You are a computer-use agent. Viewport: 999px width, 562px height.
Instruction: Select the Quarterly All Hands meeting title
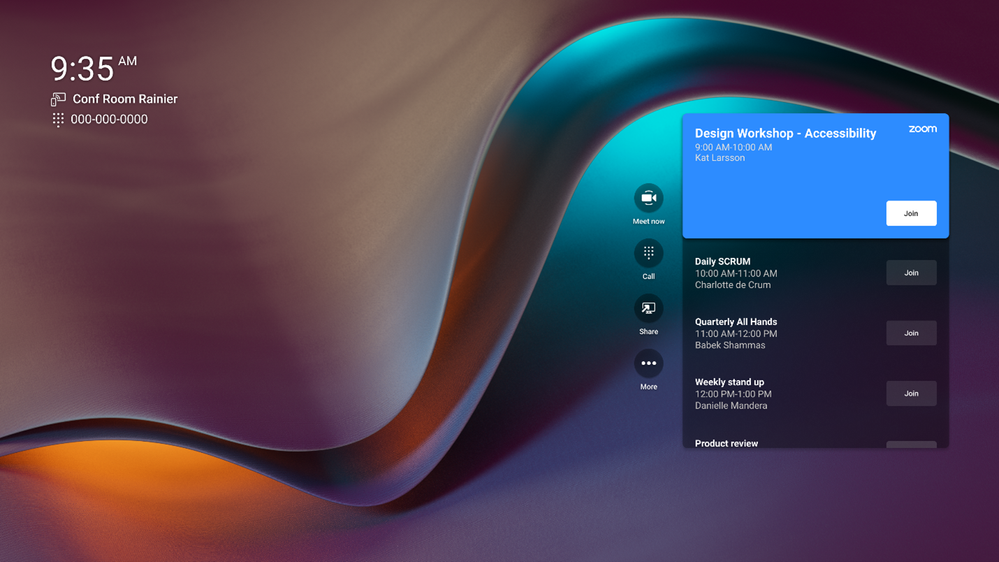pyautogui.click(x=736, y=322)
